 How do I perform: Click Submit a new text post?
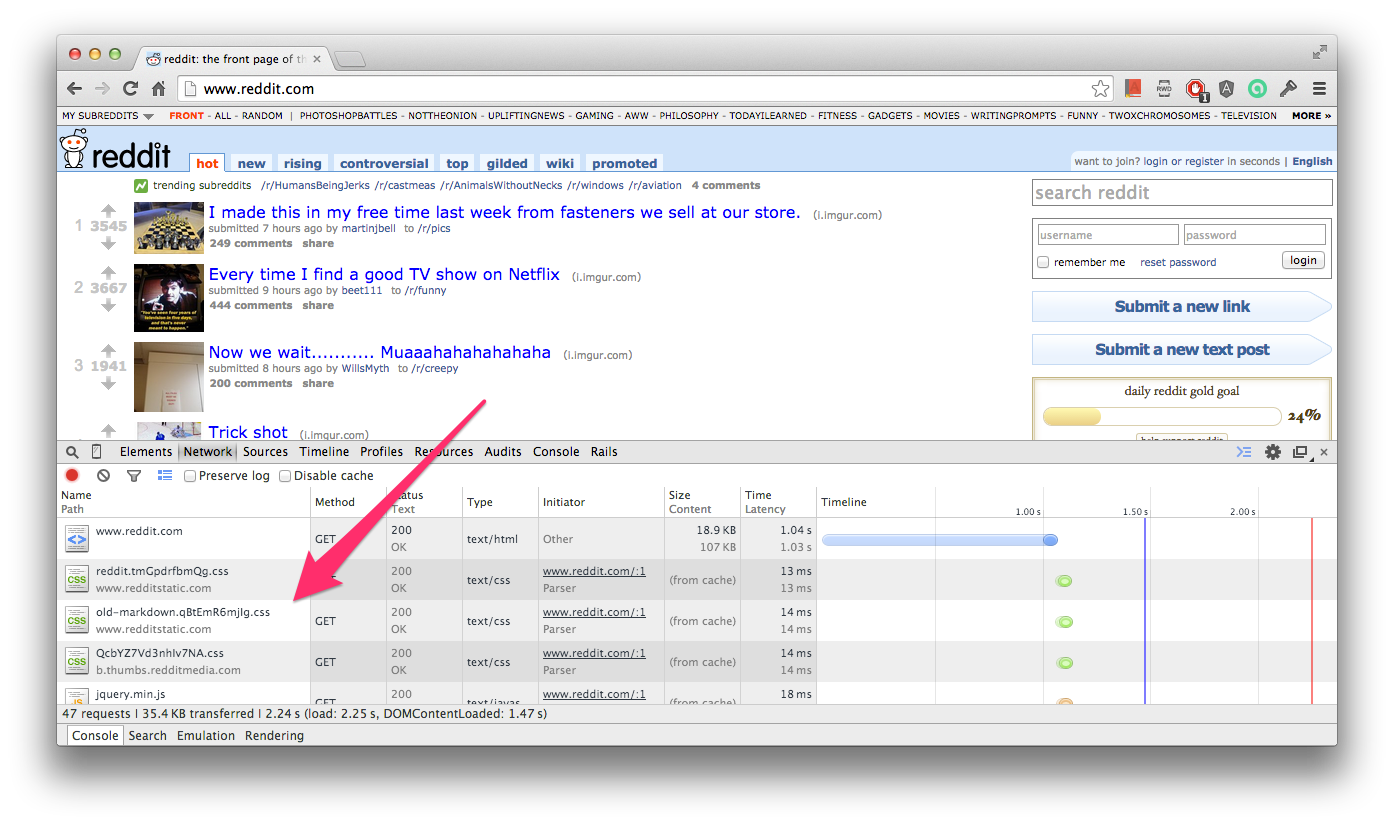tap(1182, 350)
